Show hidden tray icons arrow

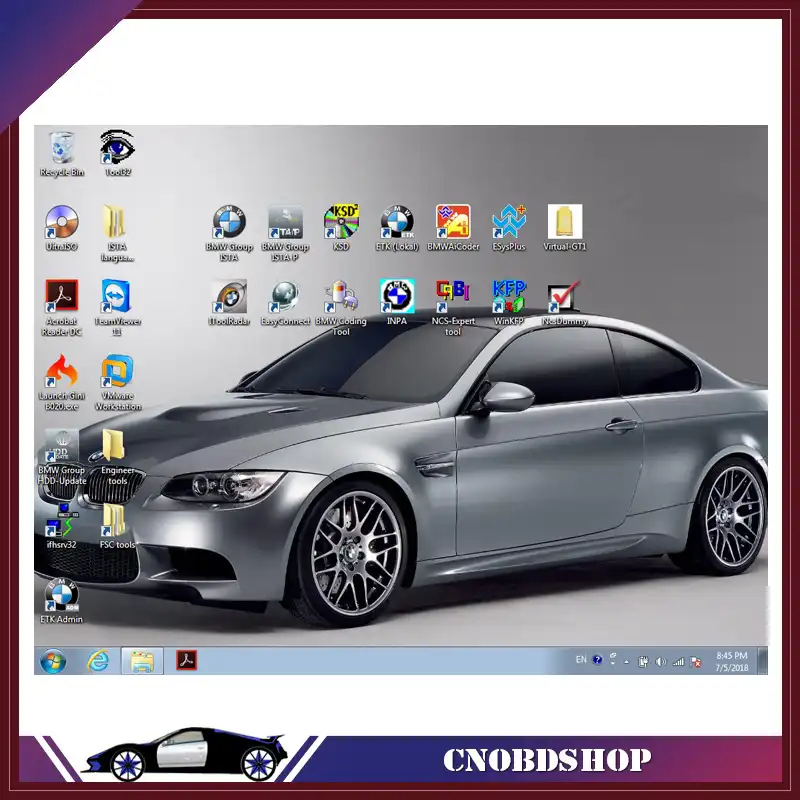(627, 662)
